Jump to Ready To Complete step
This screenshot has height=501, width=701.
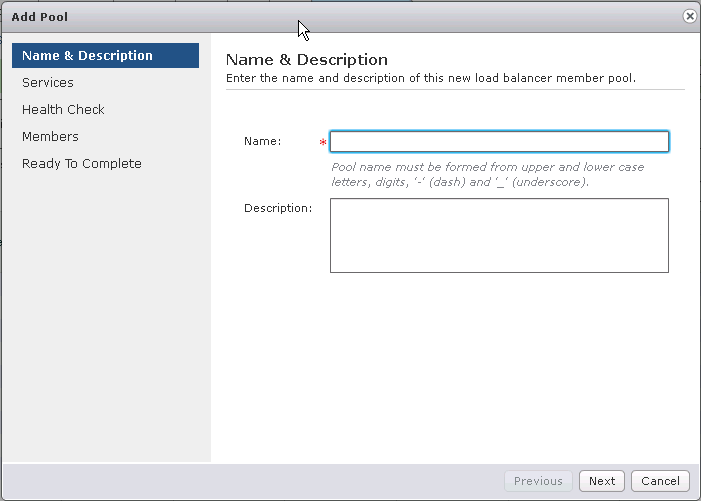pos(82,164)
